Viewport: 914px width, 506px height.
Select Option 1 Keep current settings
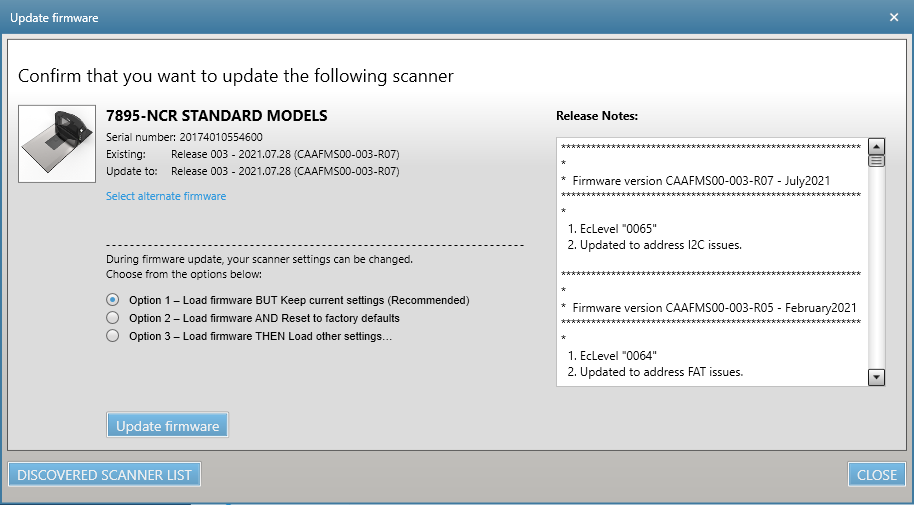click(x=113, y=300)
